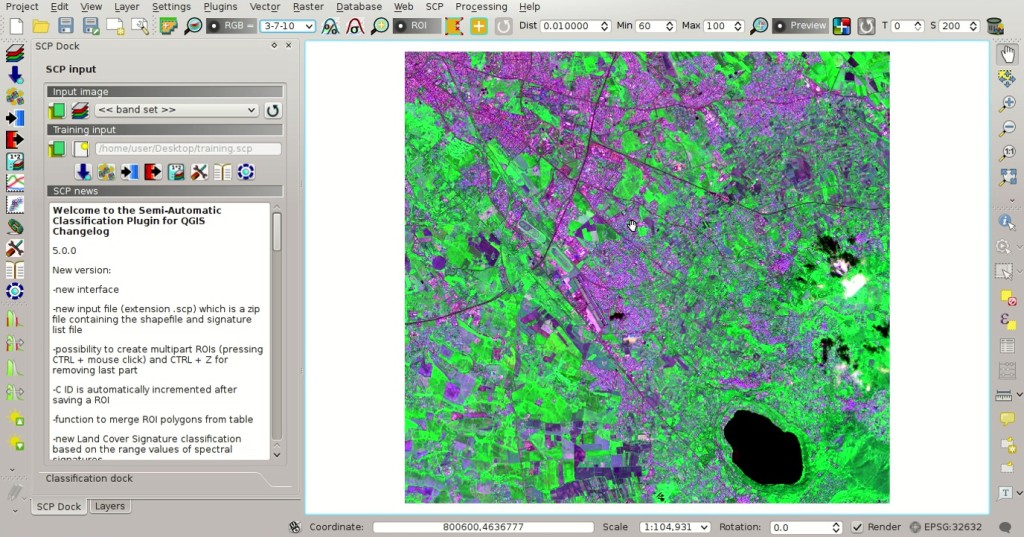This screenshot has width=1024, height=537.
Task: Open the Classification dock section
Action: (x=89, y=478)
